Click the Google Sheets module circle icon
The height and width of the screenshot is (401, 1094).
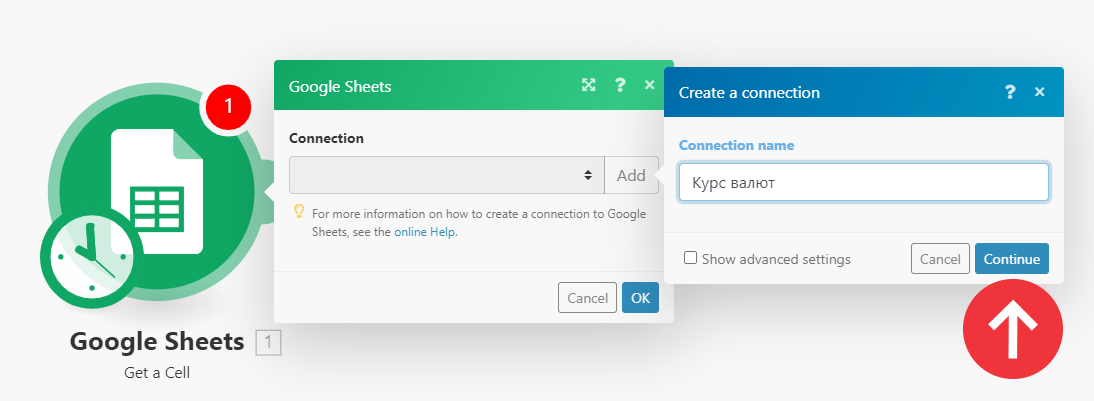(x=157, y=192)
